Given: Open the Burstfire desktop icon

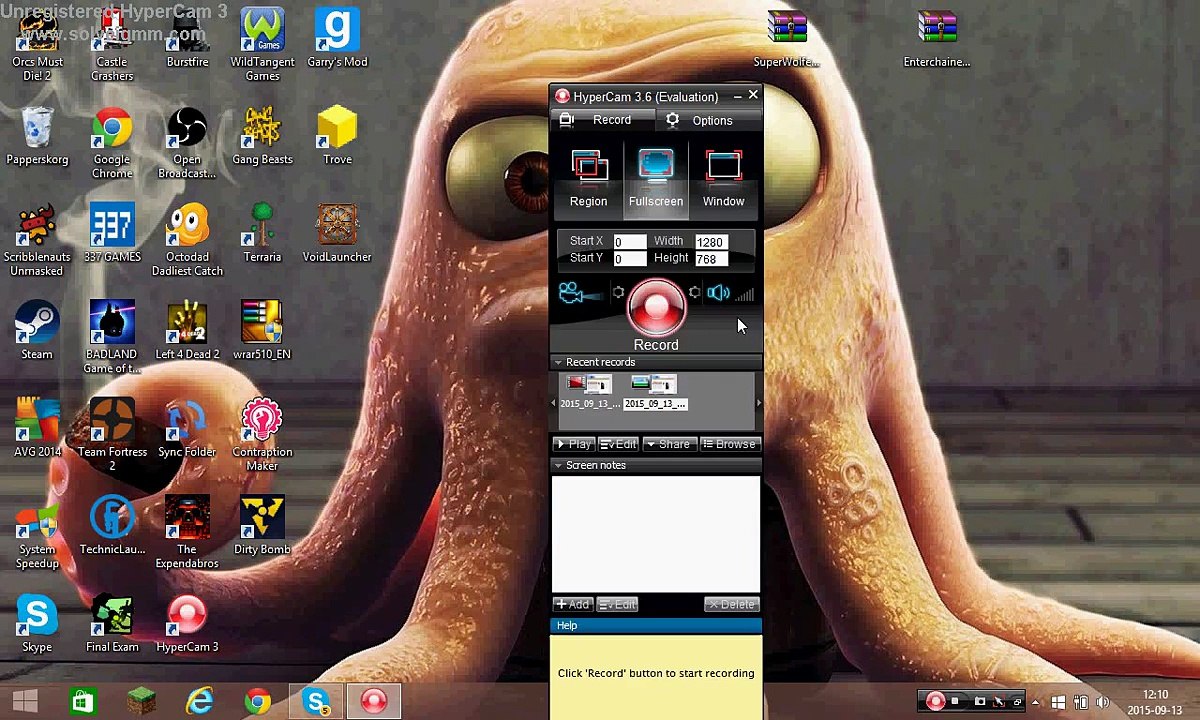Looking at the screenshot, I should (x=187, y=40).
